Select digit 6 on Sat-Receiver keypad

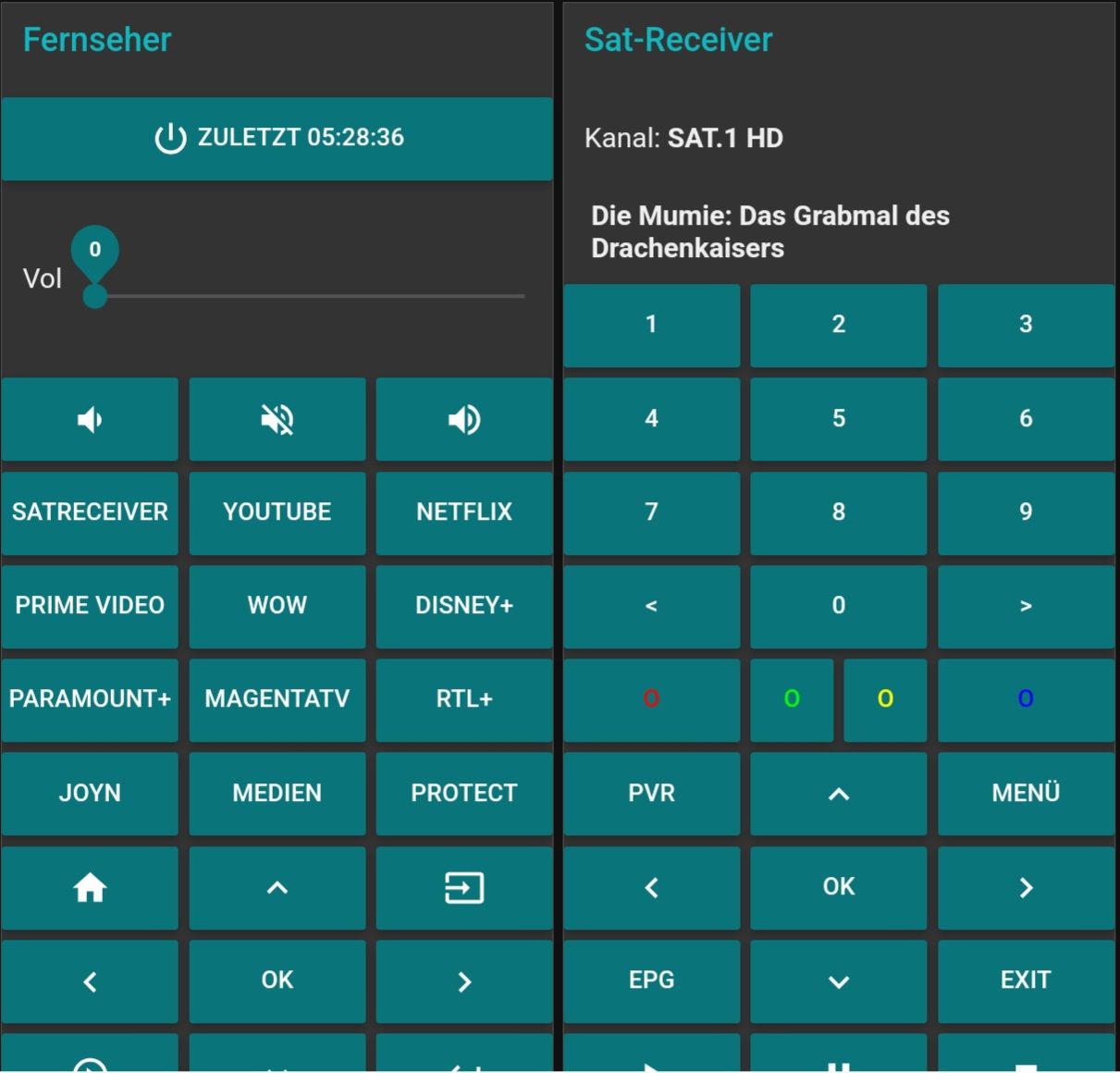1026,419
